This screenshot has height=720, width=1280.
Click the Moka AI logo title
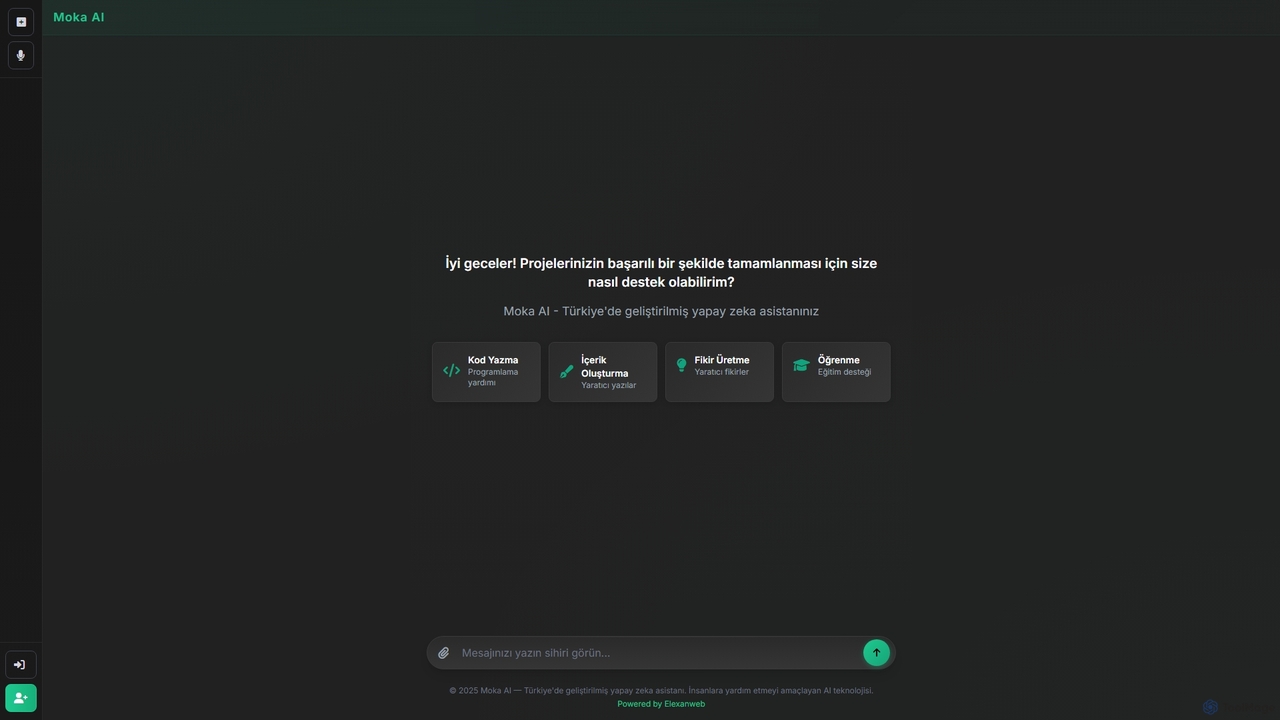tap(78, 17)
